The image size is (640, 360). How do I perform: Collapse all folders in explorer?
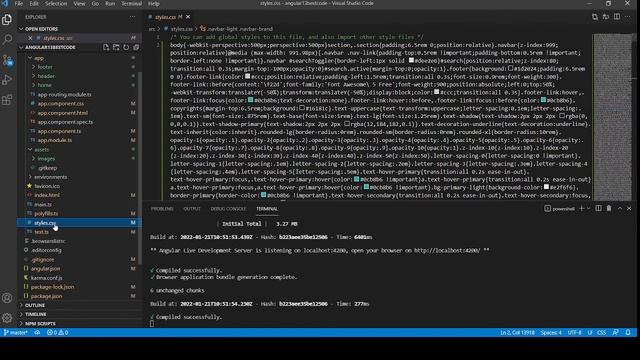(136, 47)
